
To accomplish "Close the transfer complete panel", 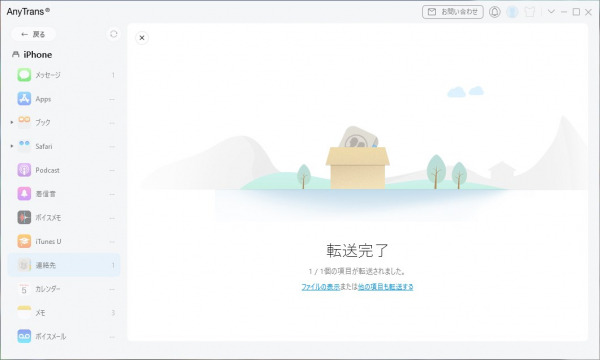I will (x=142, y=38).
